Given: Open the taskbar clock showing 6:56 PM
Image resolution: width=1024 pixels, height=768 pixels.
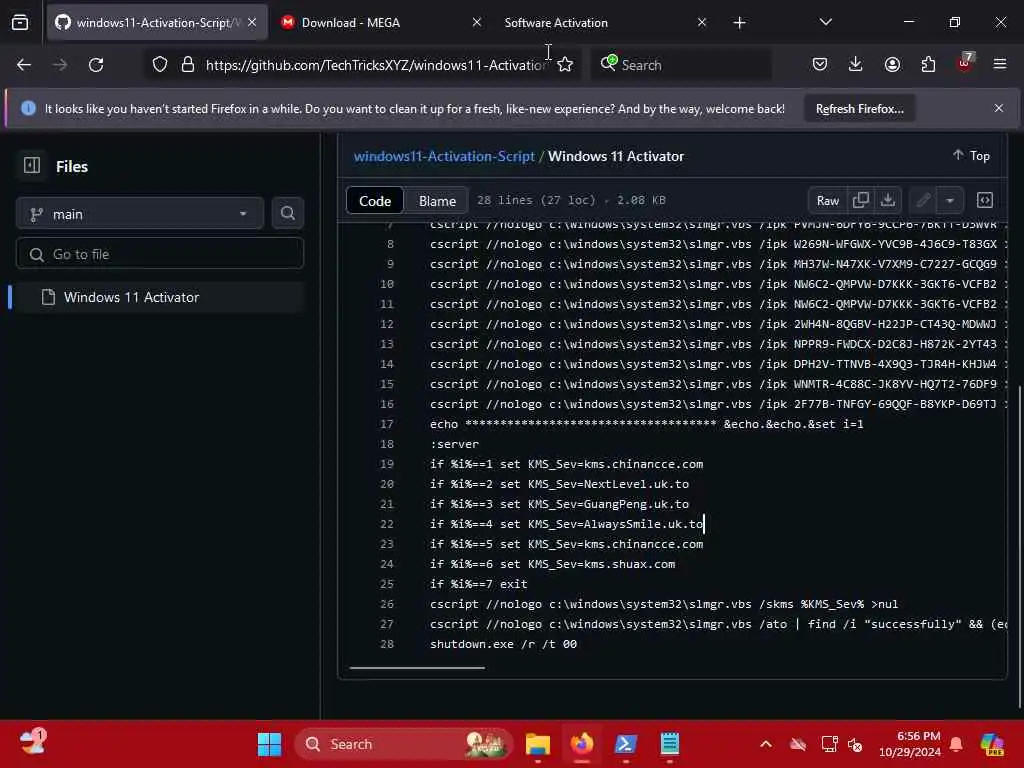Looking at the screenshot, I should (910, 744).
